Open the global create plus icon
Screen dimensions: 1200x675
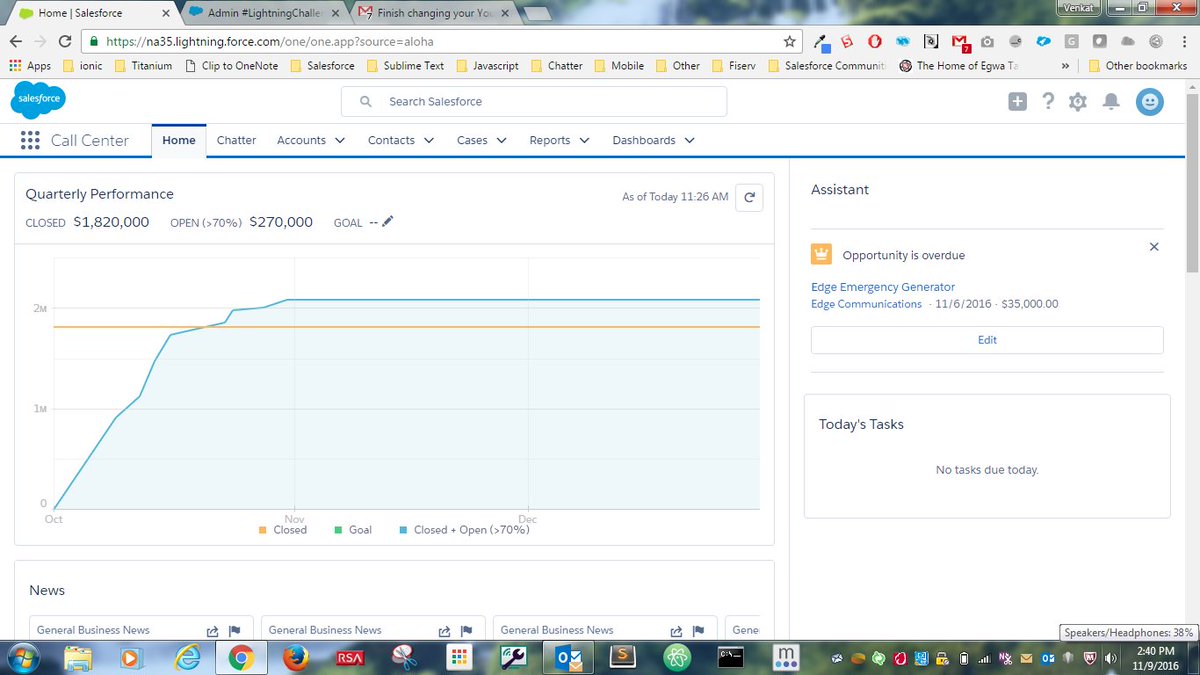coord(1017,101)
